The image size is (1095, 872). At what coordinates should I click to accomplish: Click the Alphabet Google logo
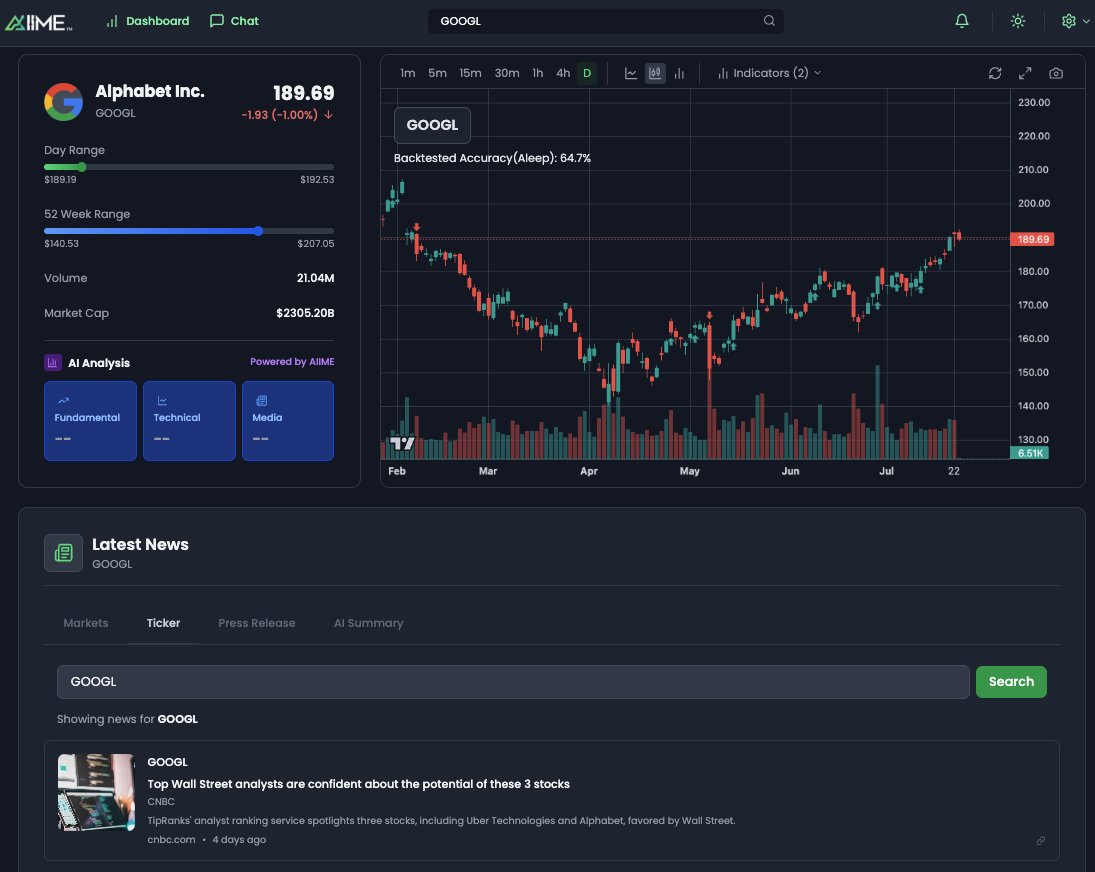pos(64,102)
